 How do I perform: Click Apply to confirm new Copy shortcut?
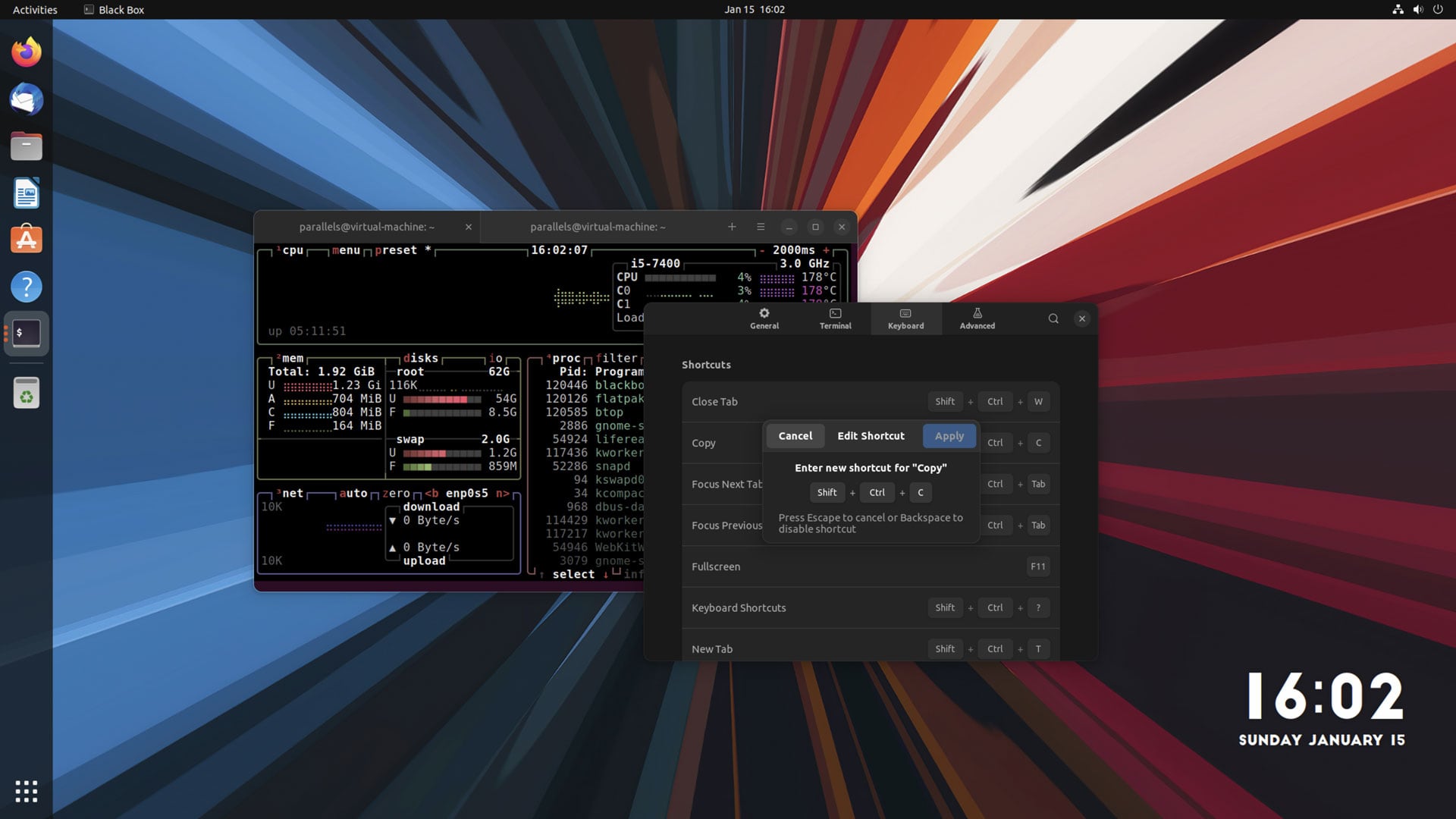[948, 435]
